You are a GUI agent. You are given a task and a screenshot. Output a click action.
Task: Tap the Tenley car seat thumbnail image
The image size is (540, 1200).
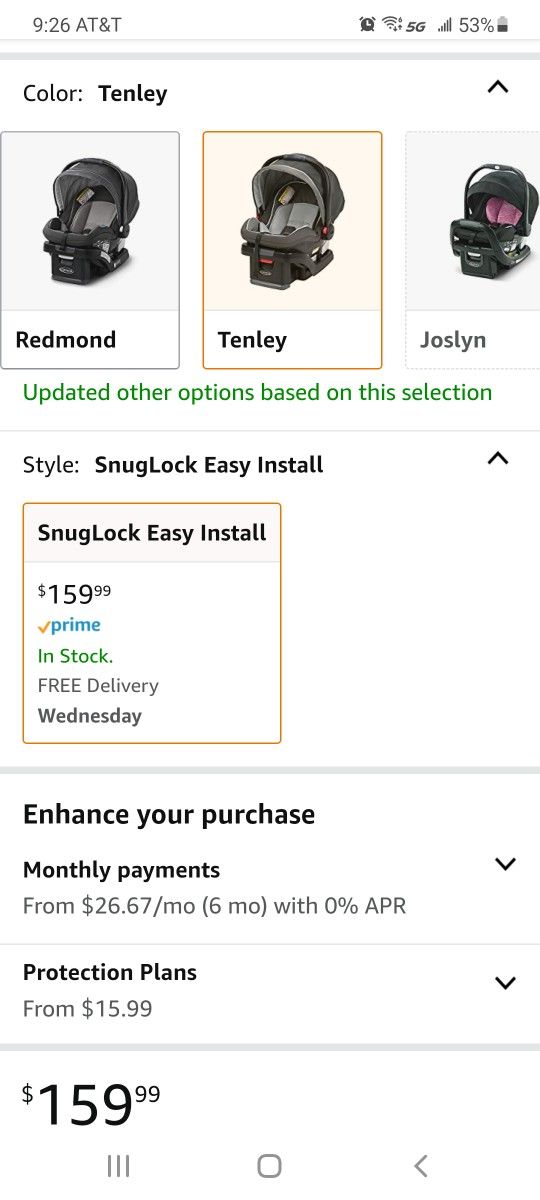[x=292, y=221]
